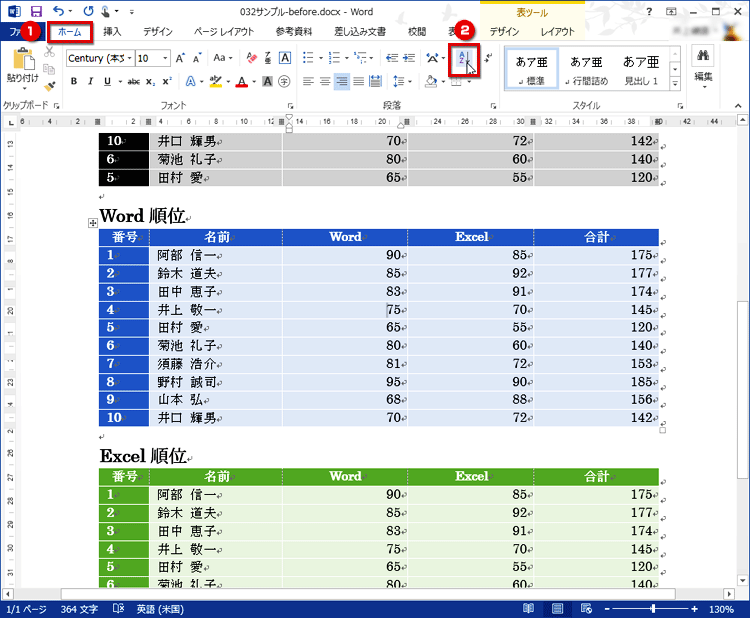Decrease paragraph indent
The image size is (750, 618).
tap(392, 58)
